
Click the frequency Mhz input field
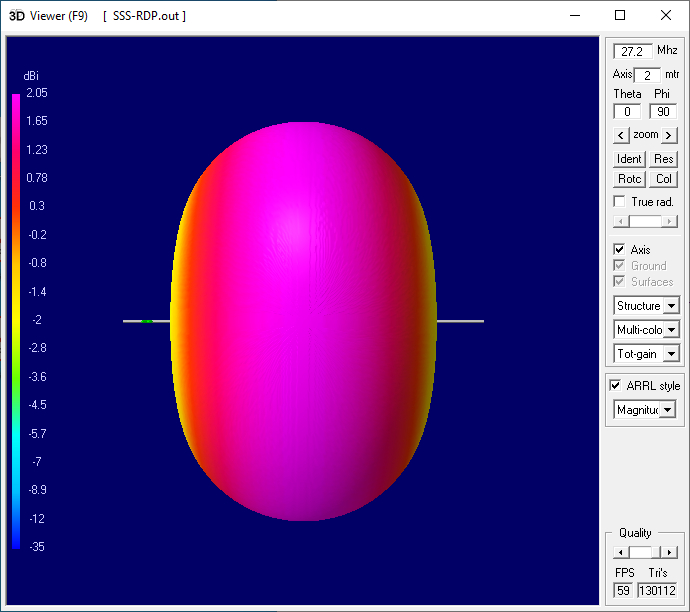point(633,51)
